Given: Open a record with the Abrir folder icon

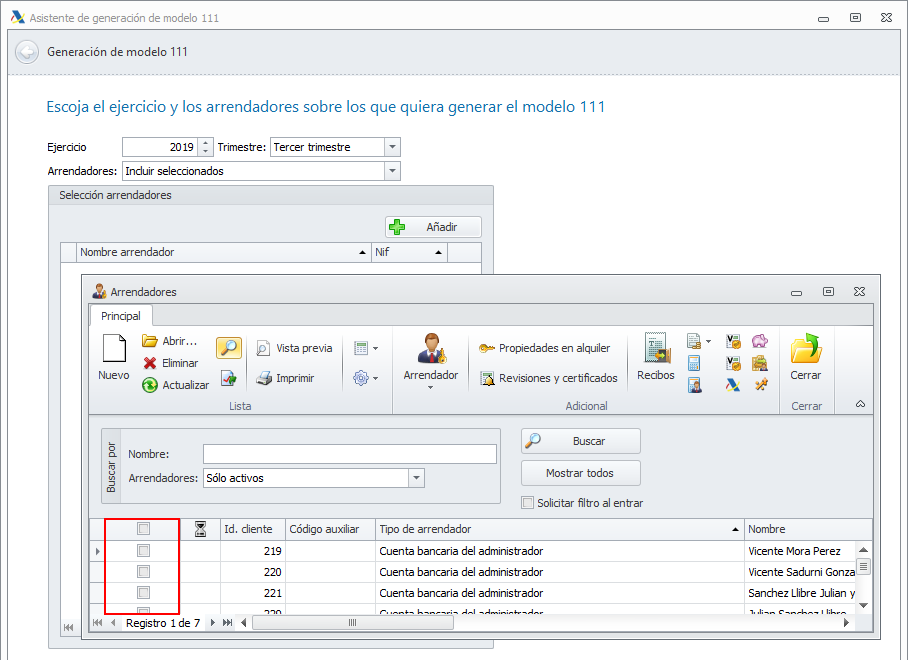Looking at the screenshot, I should click(150, 341).
